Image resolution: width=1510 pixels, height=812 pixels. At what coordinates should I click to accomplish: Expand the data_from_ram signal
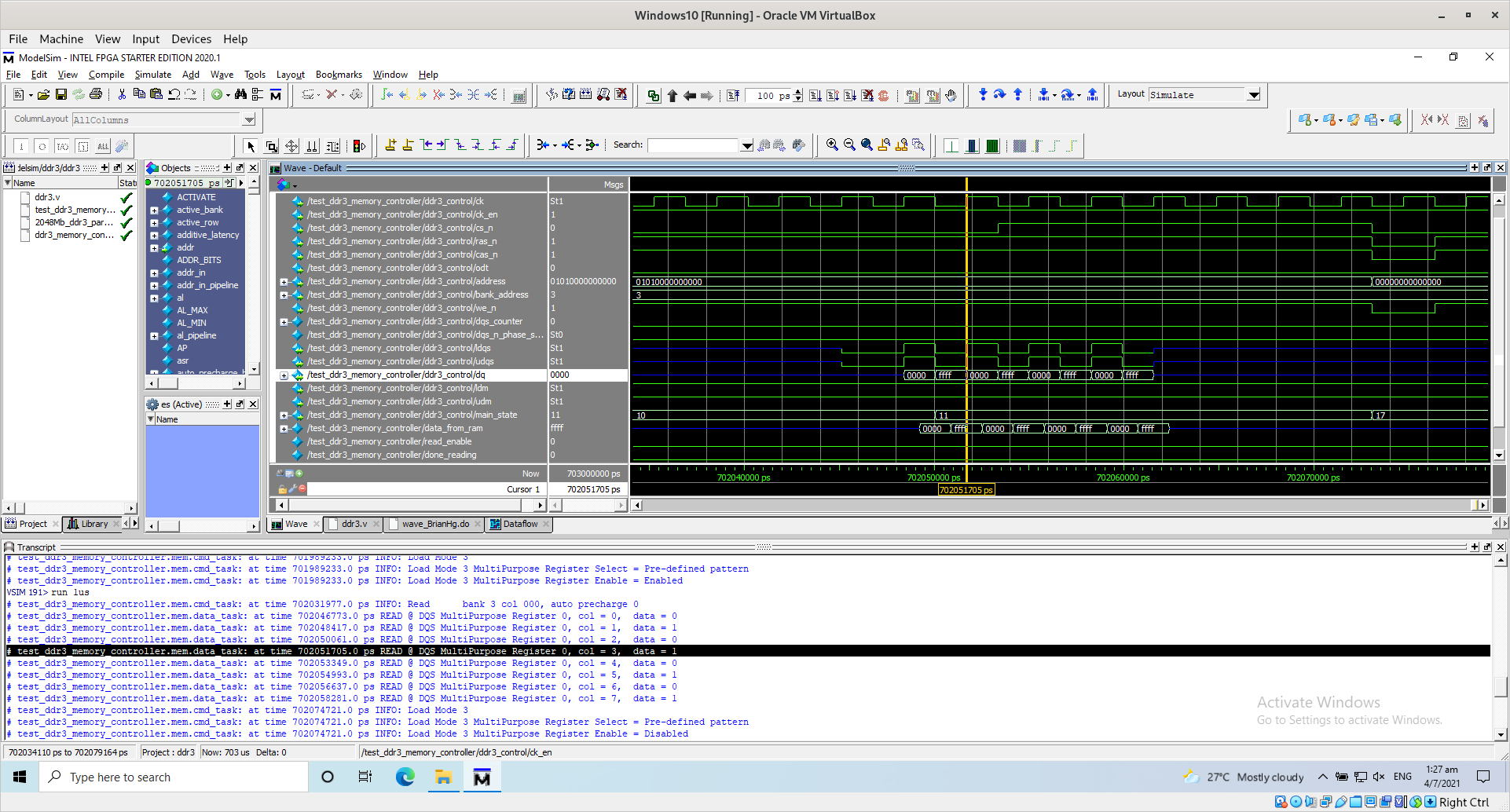(x=284, y=429)
